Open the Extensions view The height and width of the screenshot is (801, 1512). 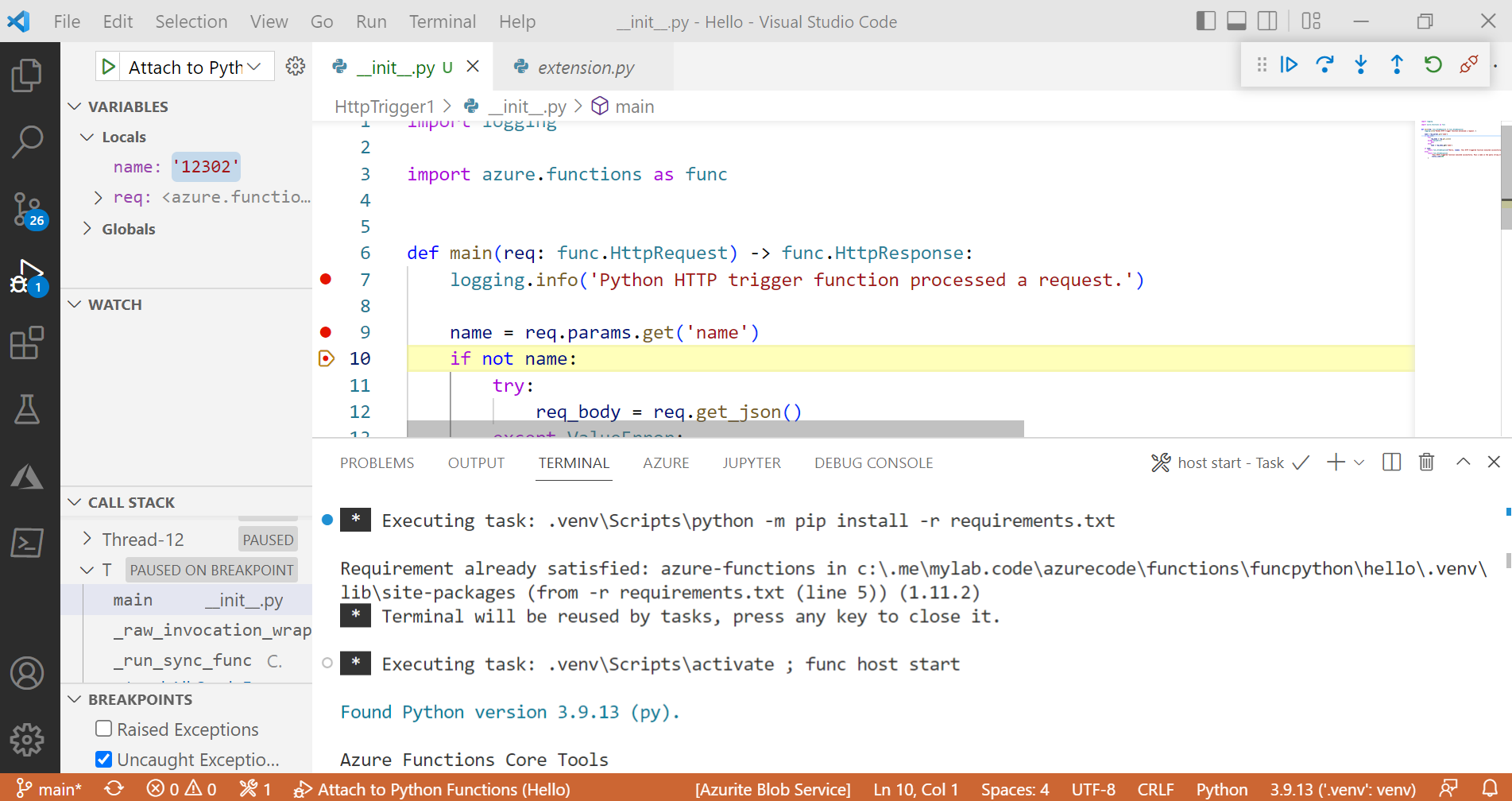click(27, 343)
